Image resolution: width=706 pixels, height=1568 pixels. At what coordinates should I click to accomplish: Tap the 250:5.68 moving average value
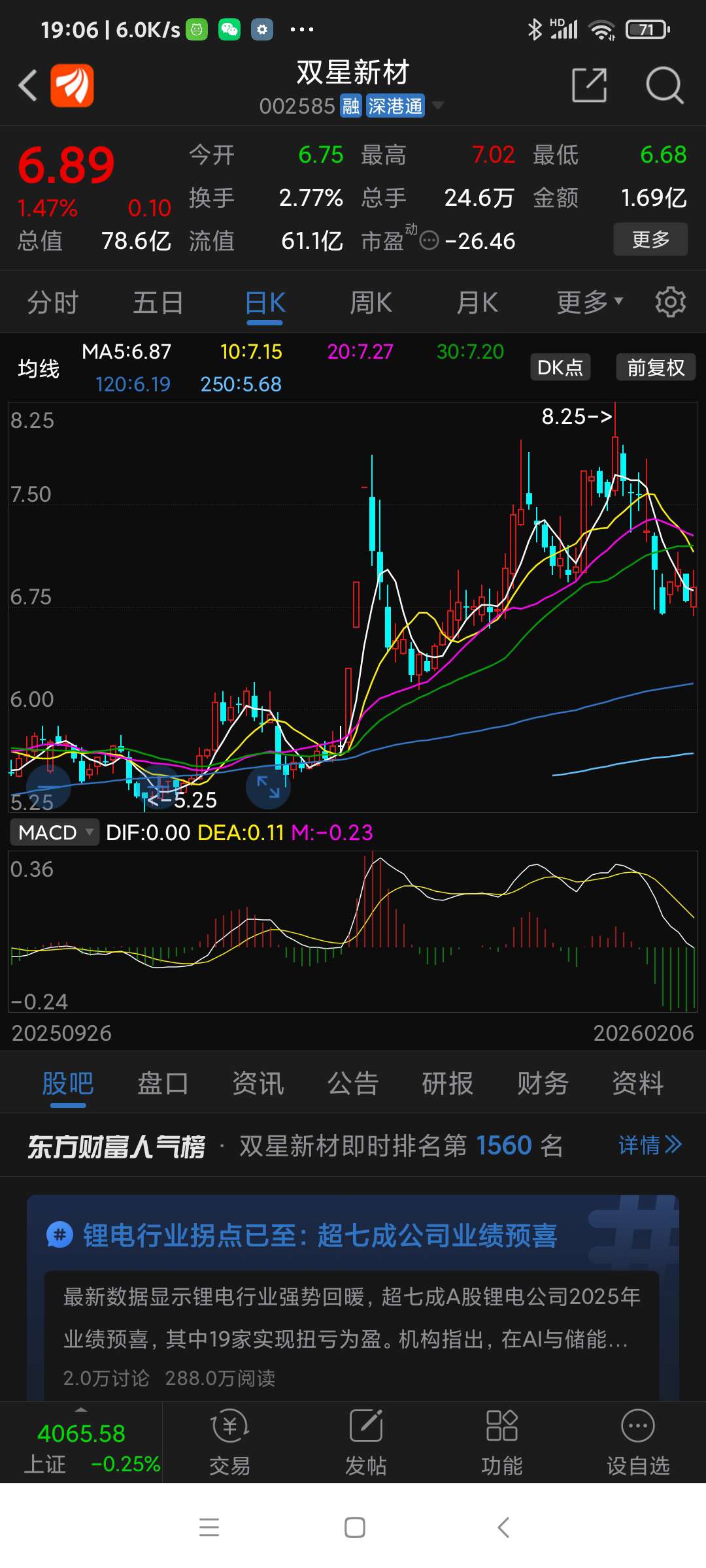tap(241, 384)
